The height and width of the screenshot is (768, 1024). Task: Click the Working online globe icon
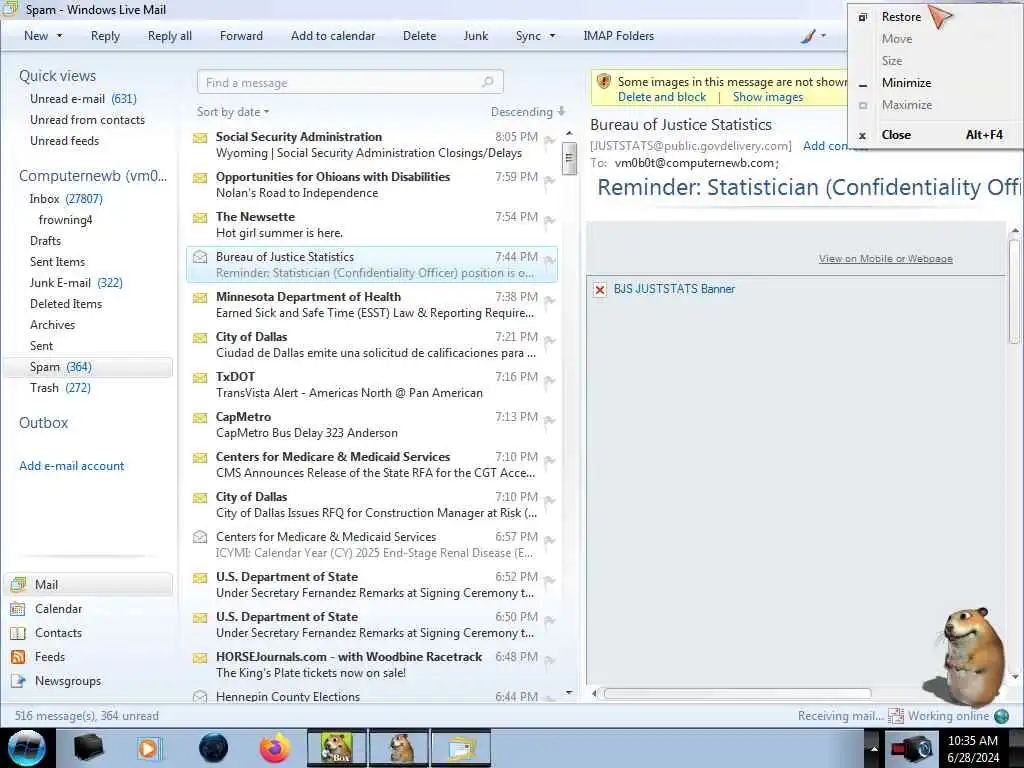coord(1001,716)
